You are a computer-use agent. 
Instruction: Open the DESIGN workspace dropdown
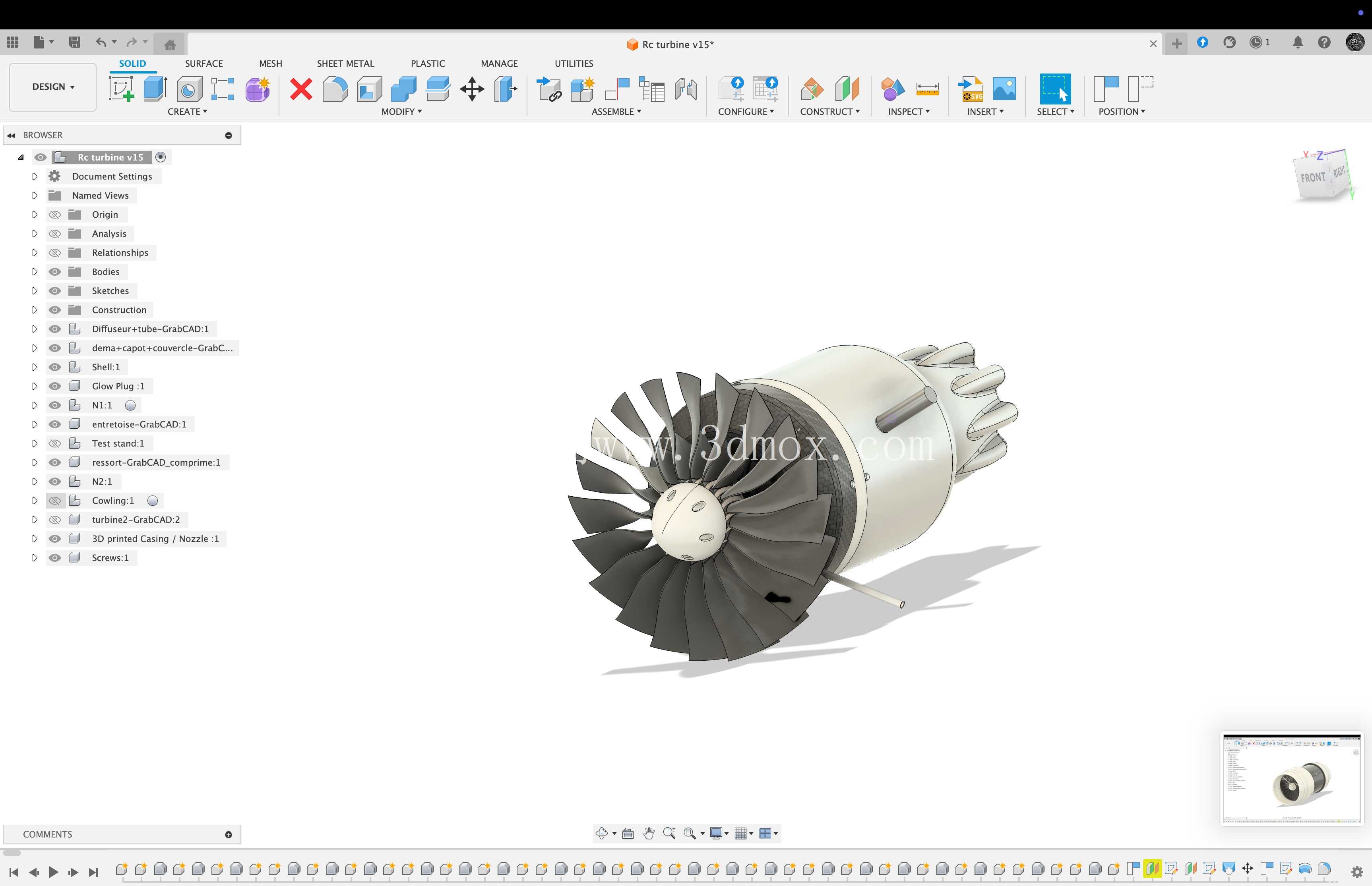click(53, 87)
